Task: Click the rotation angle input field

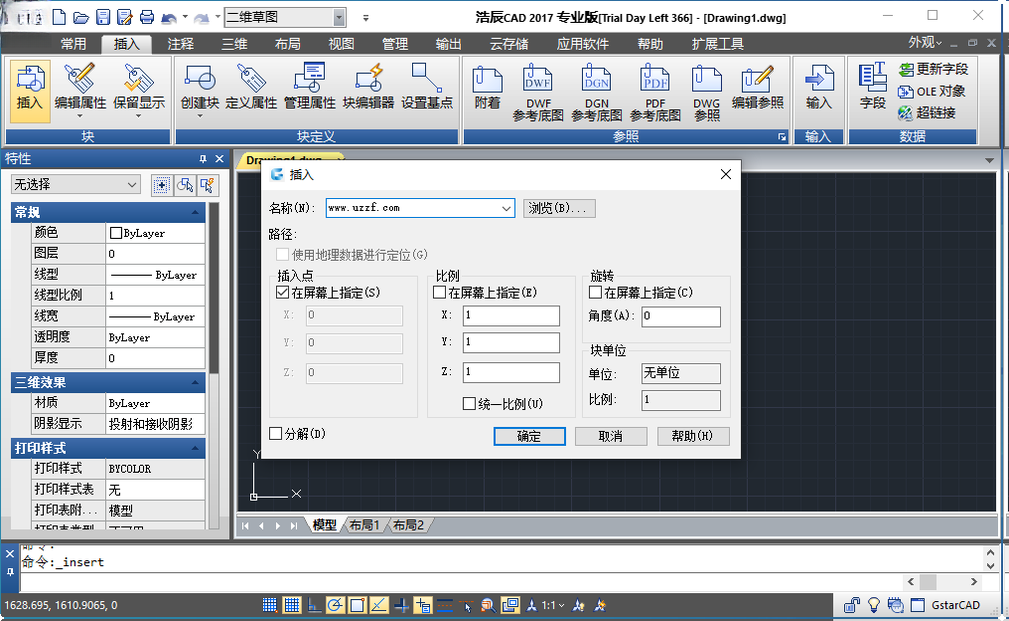Action: coord(681,316)
